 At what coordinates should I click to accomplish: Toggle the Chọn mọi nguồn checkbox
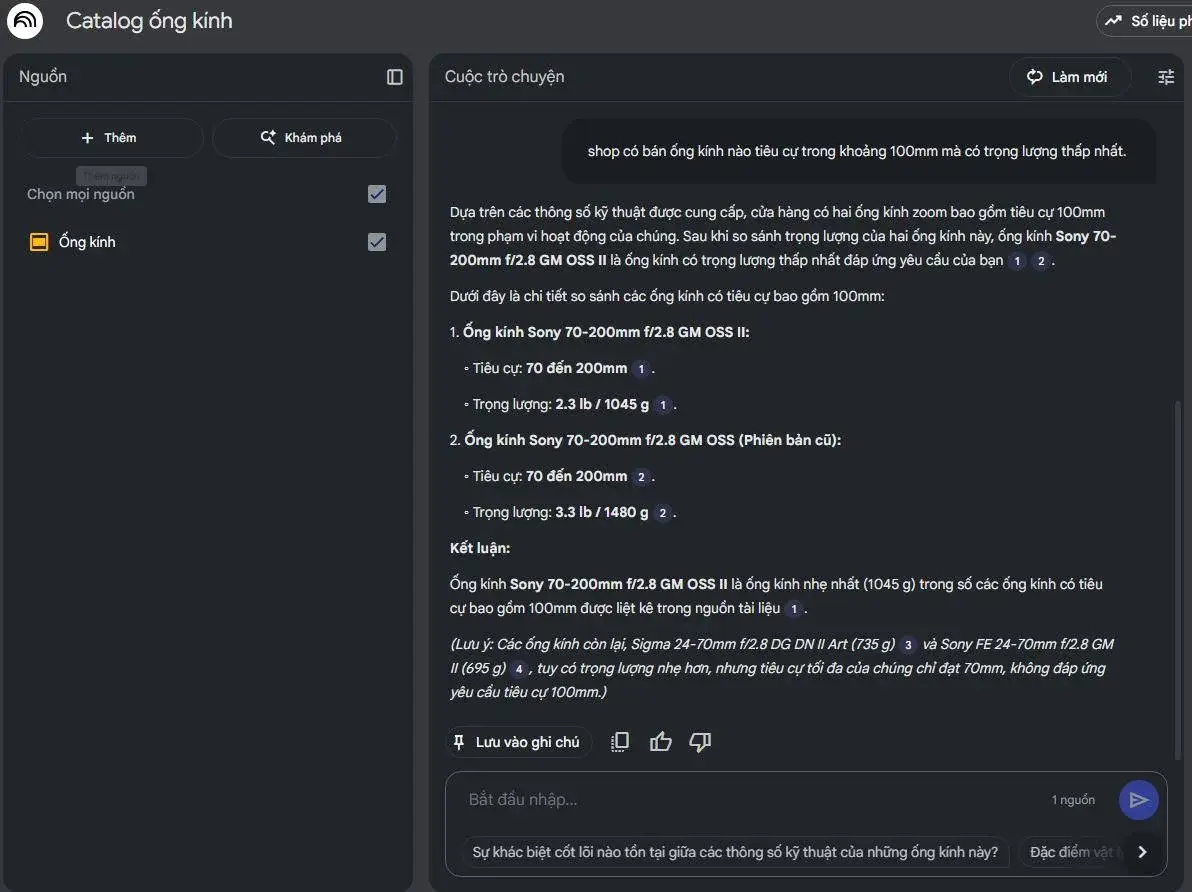coord(377,194)
